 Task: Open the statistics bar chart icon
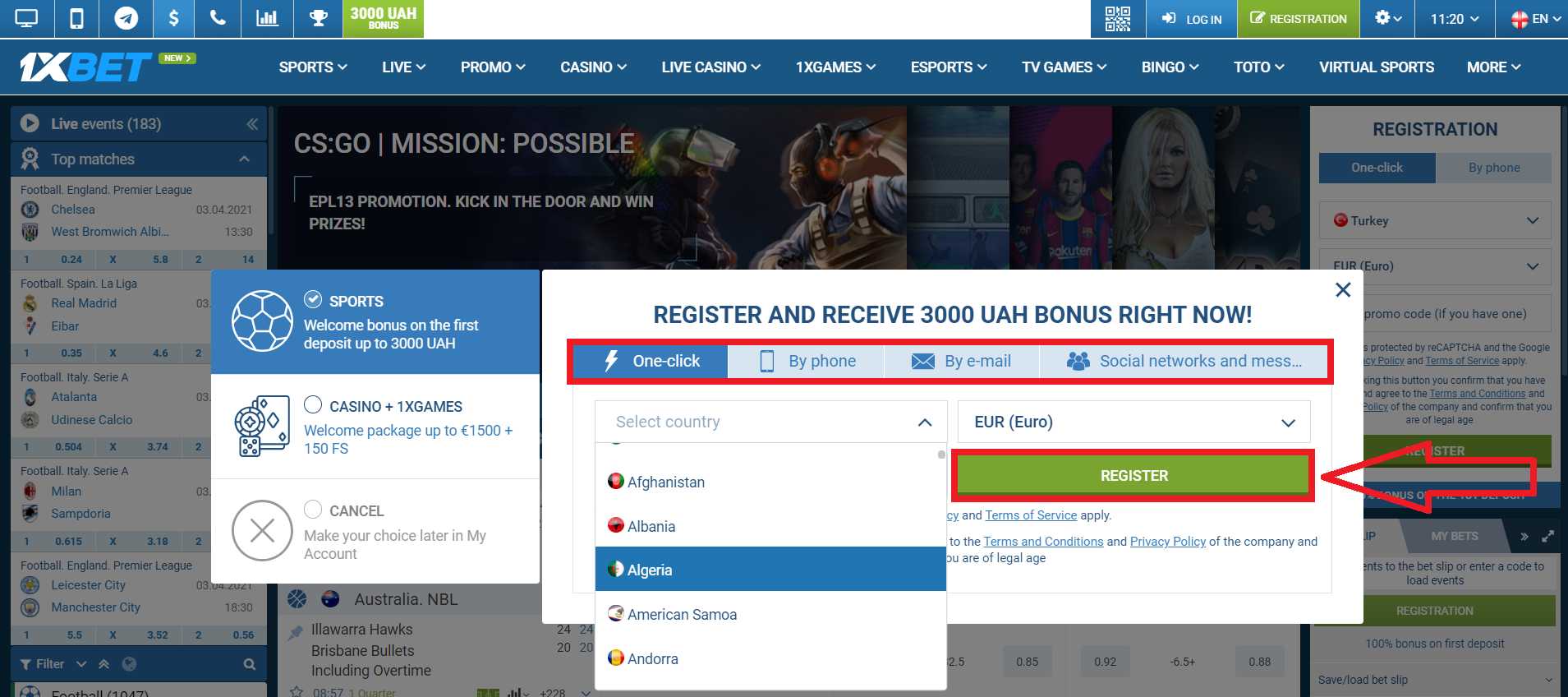coord(267,18)
